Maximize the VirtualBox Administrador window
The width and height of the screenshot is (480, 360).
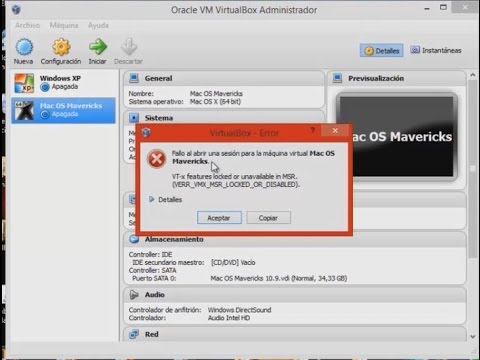pyautogui.click(x=443, y=7)
